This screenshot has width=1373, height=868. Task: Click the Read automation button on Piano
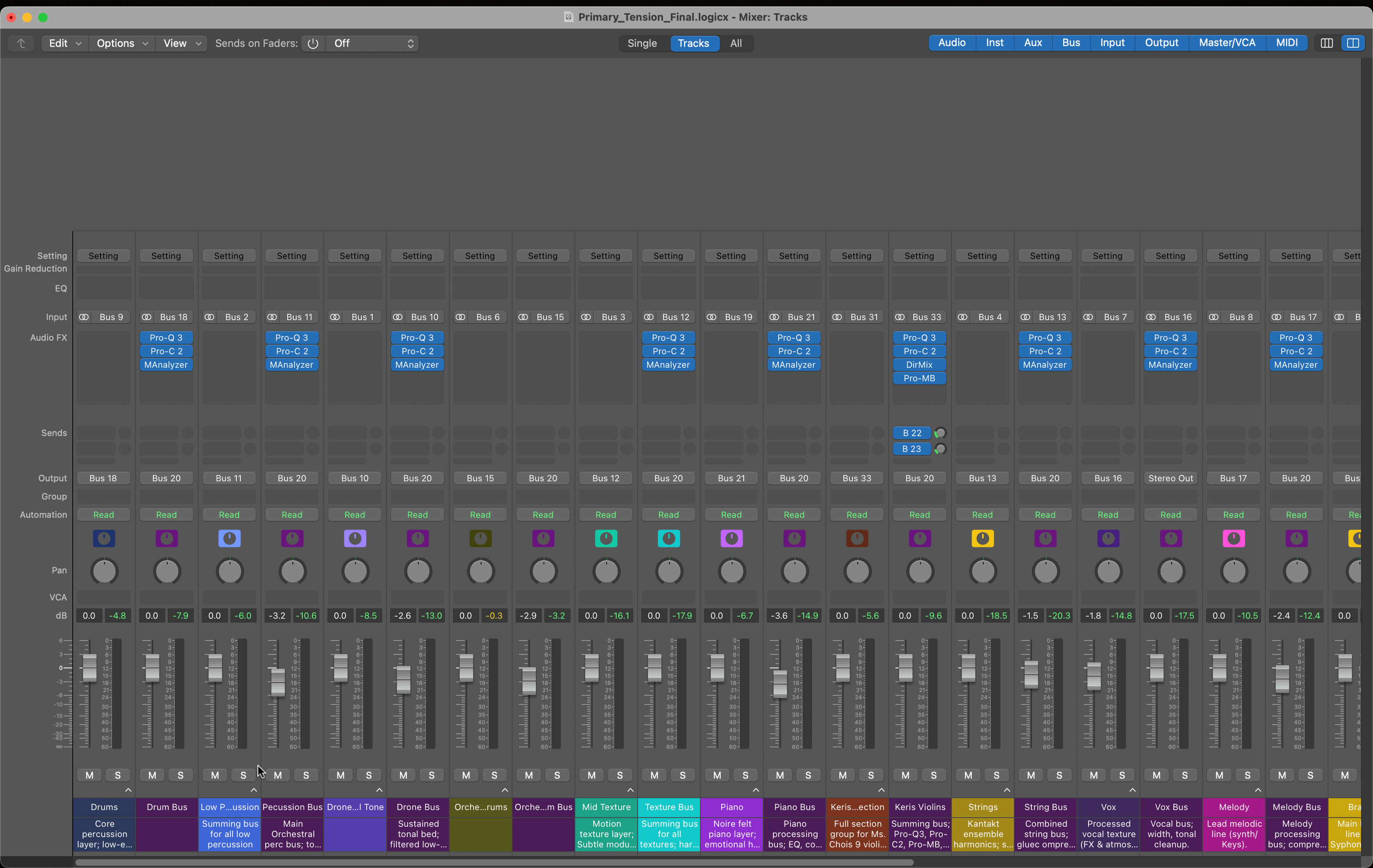click(730, 514)
